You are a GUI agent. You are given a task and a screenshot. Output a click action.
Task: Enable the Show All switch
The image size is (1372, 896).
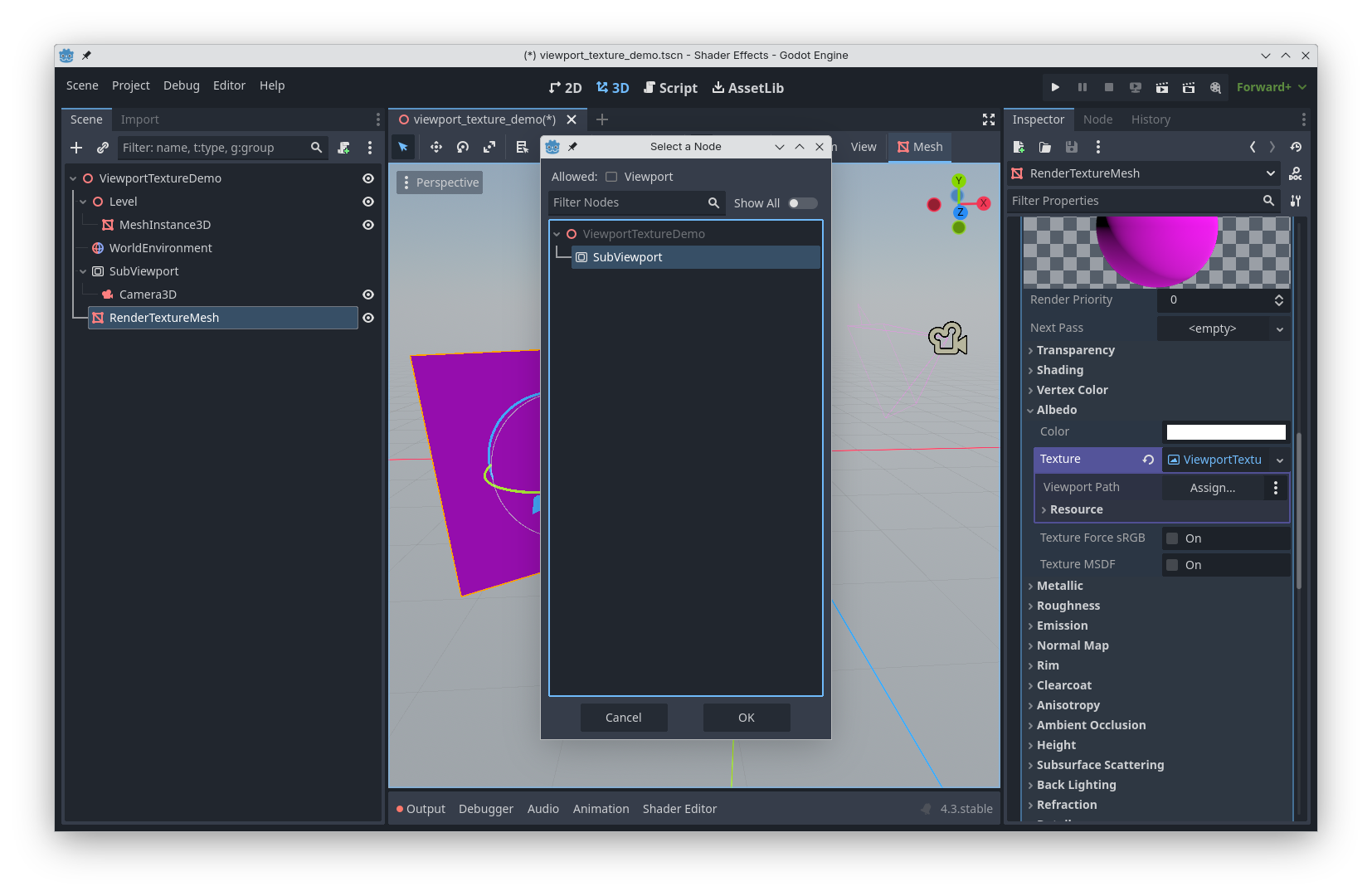point(803,203)
